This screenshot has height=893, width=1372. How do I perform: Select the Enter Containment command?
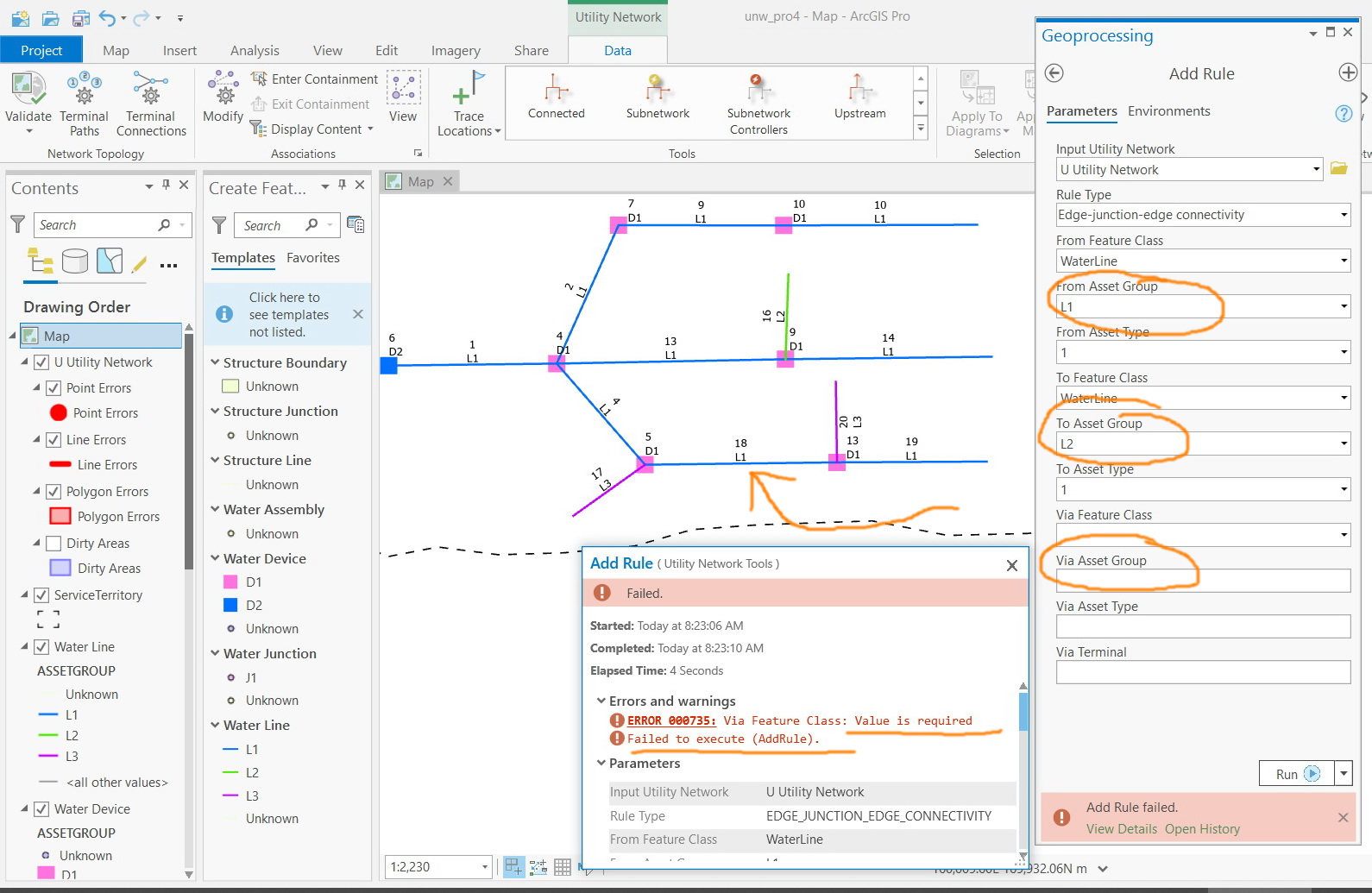point(314,79)
